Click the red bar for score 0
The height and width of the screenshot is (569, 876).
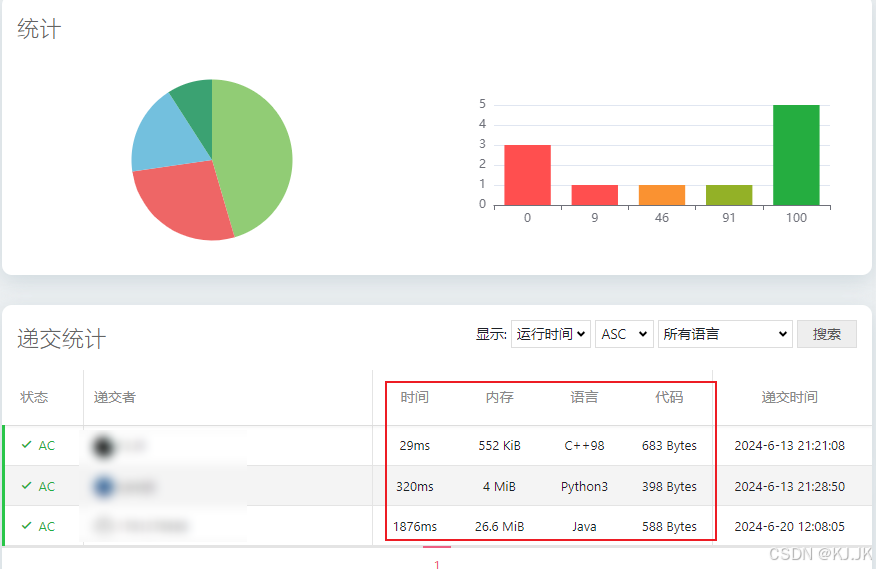527,175
